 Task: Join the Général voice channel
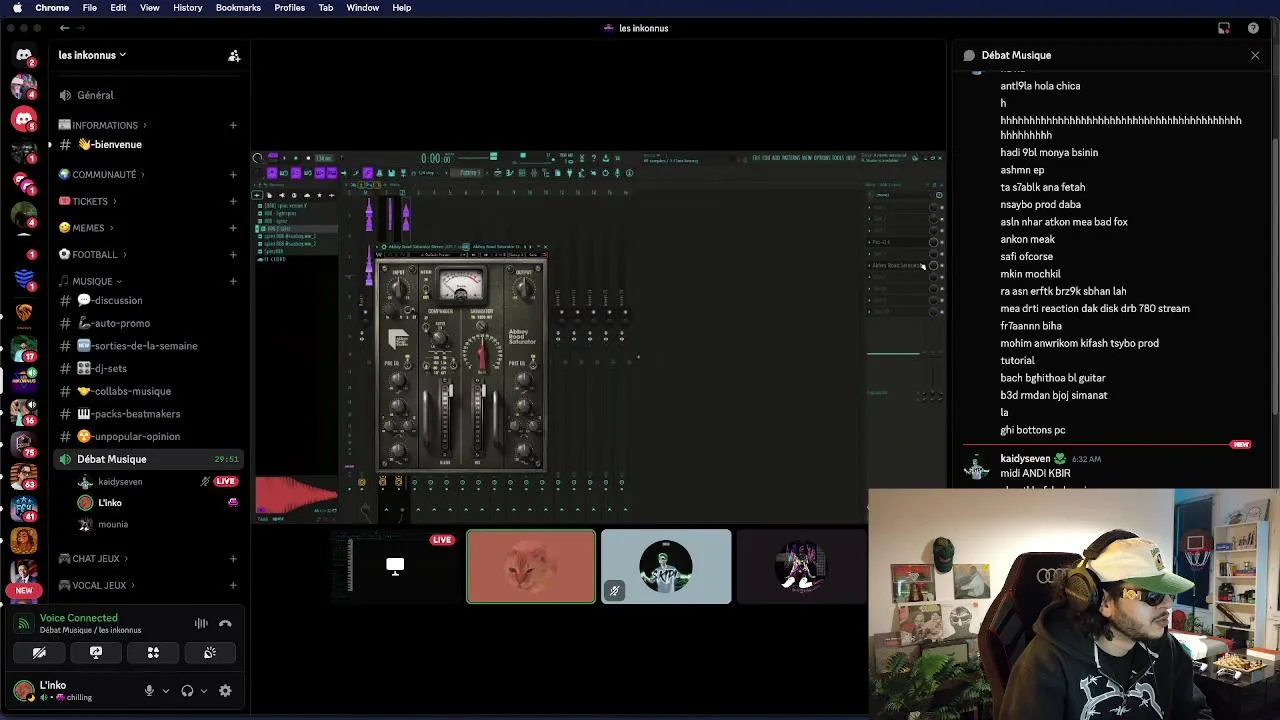point(147,95)
